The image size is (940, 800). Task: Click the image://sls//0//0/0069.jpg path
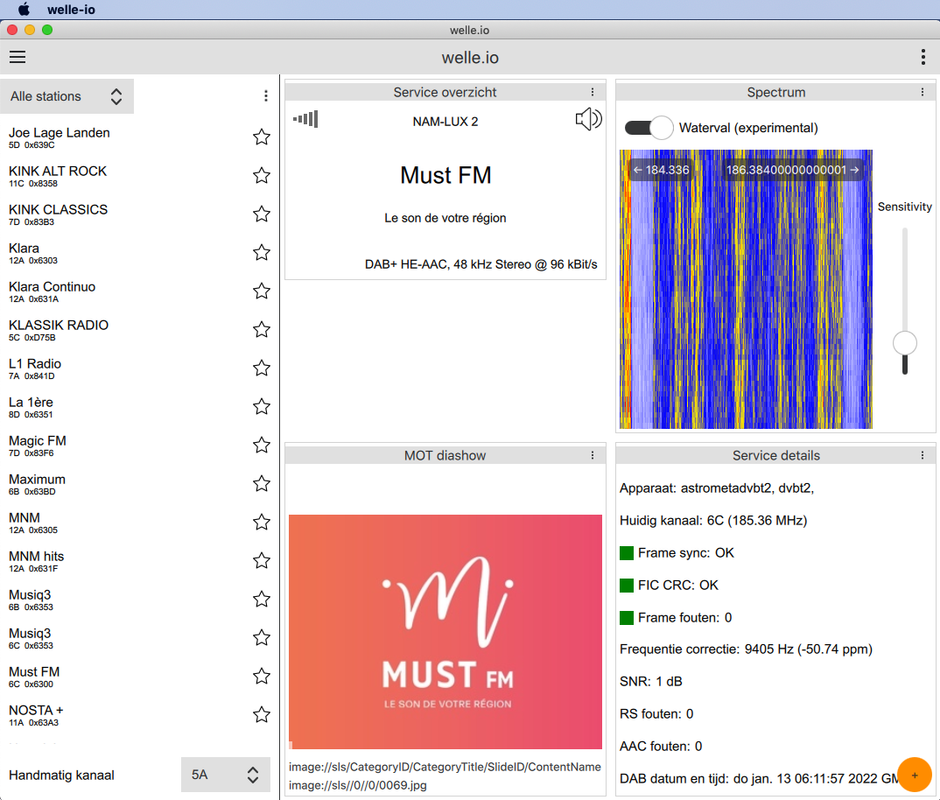click(358, 785)
